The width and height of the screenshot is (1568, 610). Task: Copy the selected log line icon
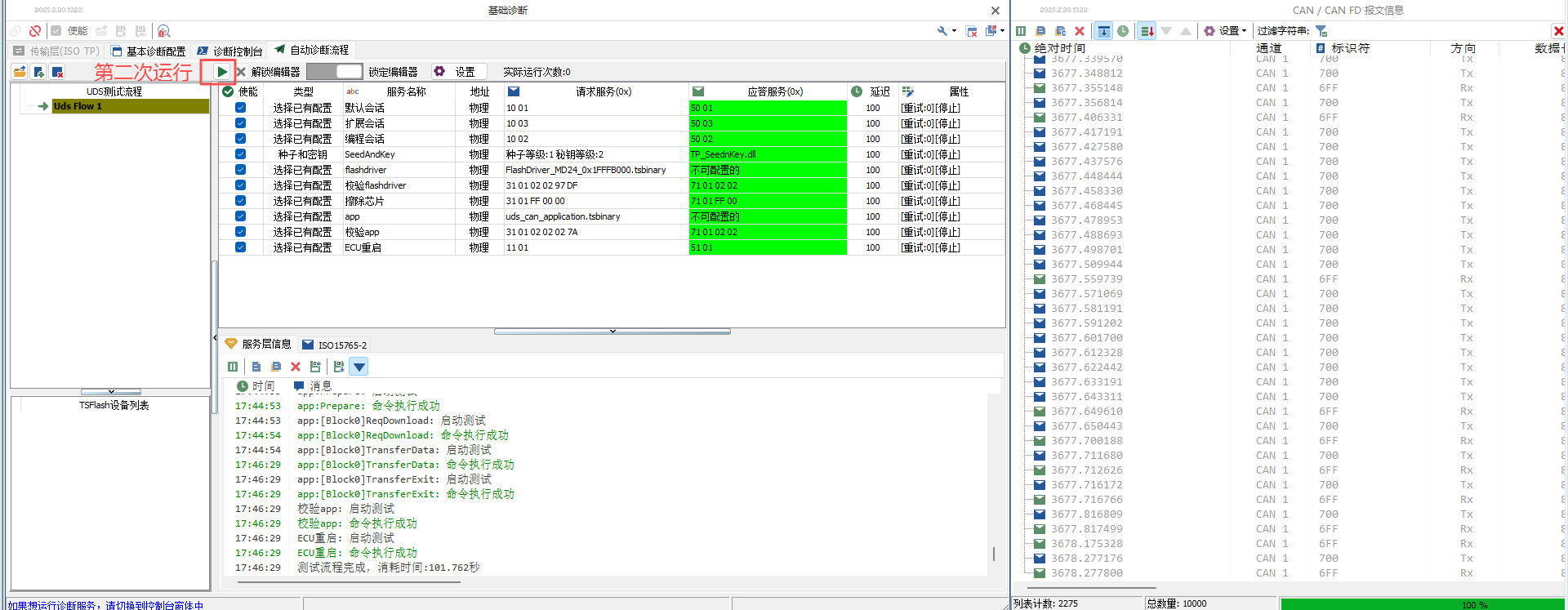point(256,367)
